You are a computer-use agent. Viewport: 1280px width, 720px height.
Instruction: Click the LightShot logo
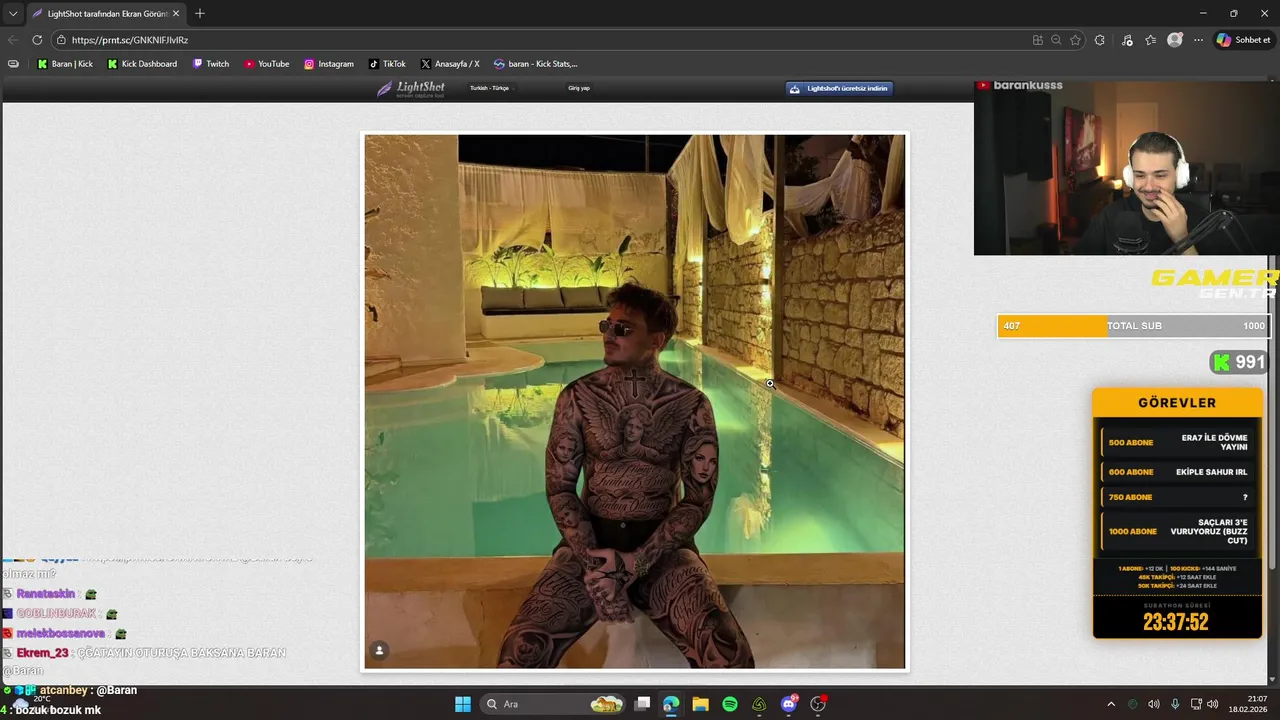[x=411, y=88]
